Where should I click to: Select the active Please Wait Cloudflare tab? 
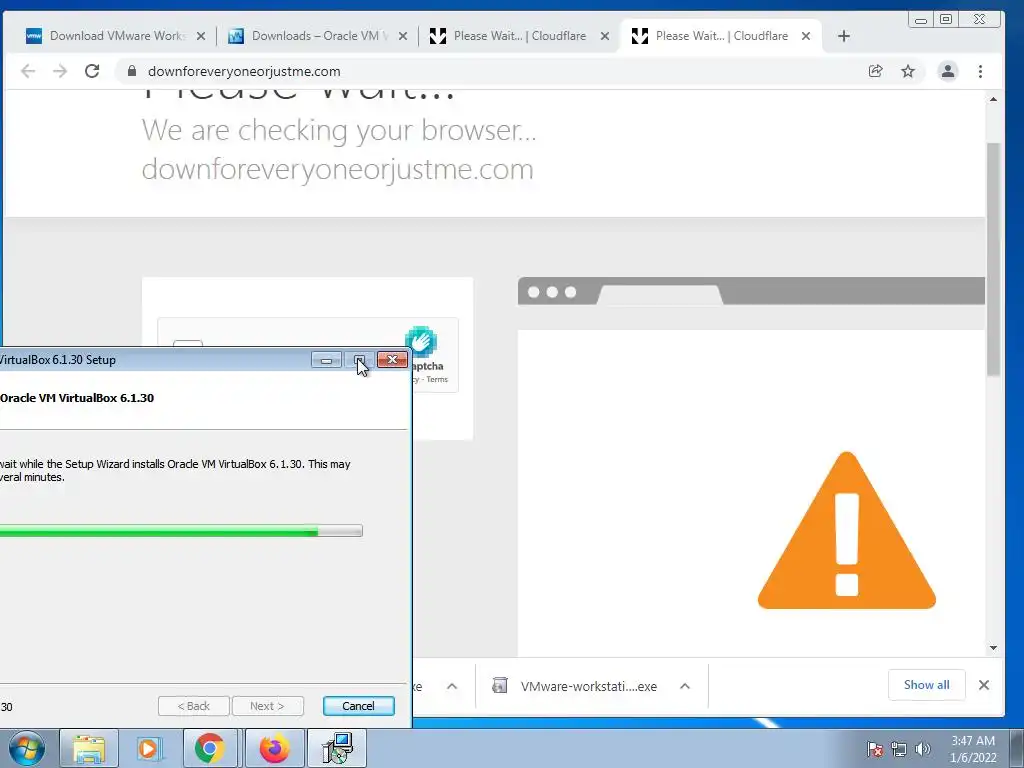coord(720,36)
